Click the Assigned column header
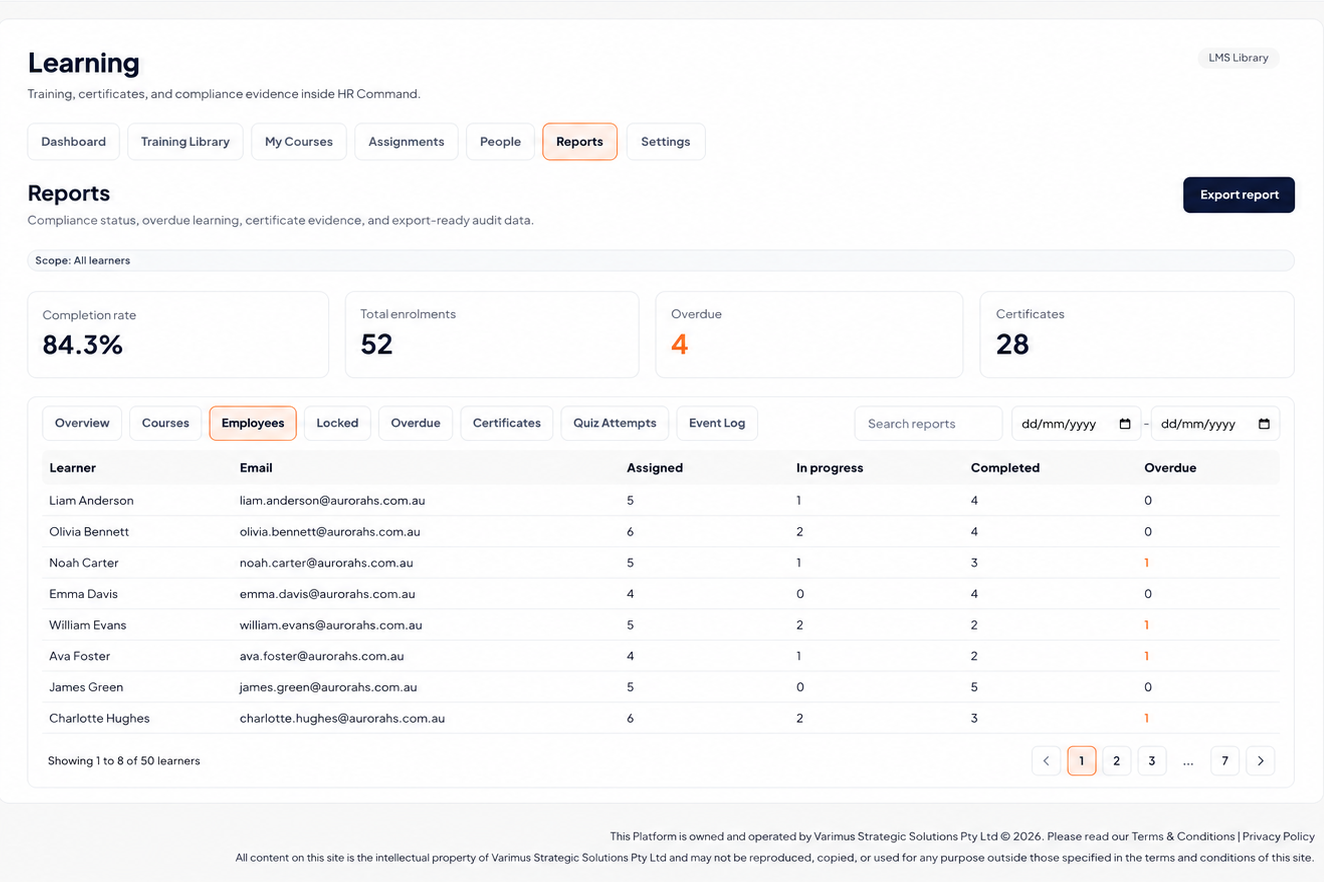Image resolution: width=1324 pixels, height=882 pixels. pos(655,468)
